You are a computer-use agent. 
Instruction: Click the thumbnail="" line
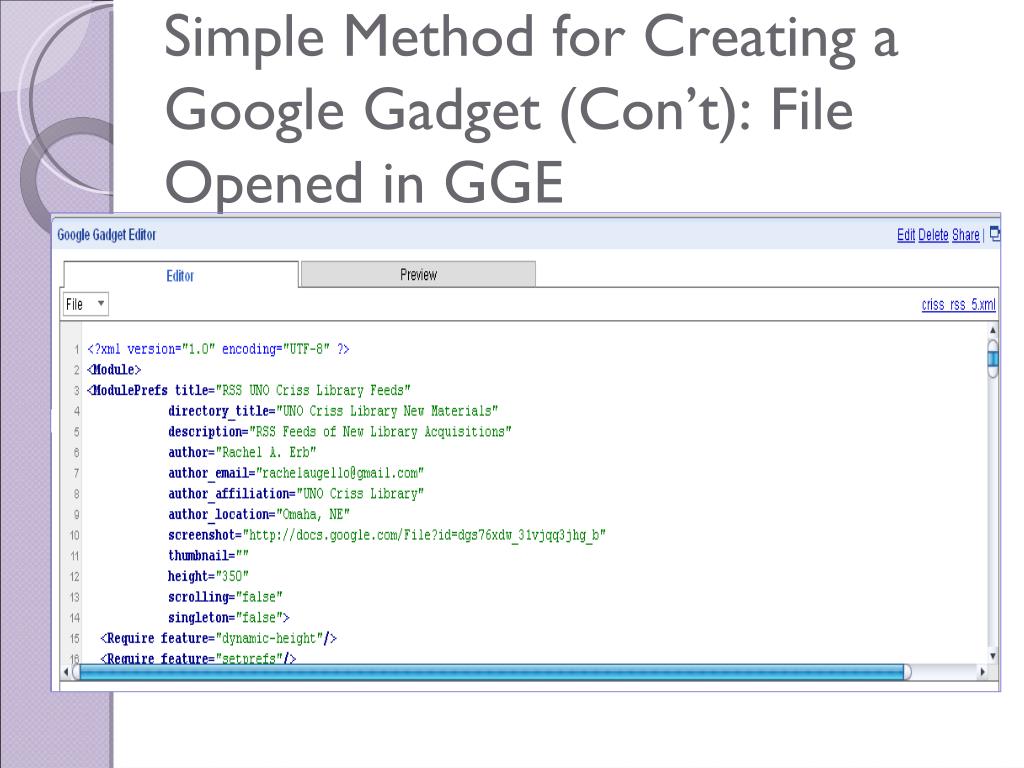[208, 556]
